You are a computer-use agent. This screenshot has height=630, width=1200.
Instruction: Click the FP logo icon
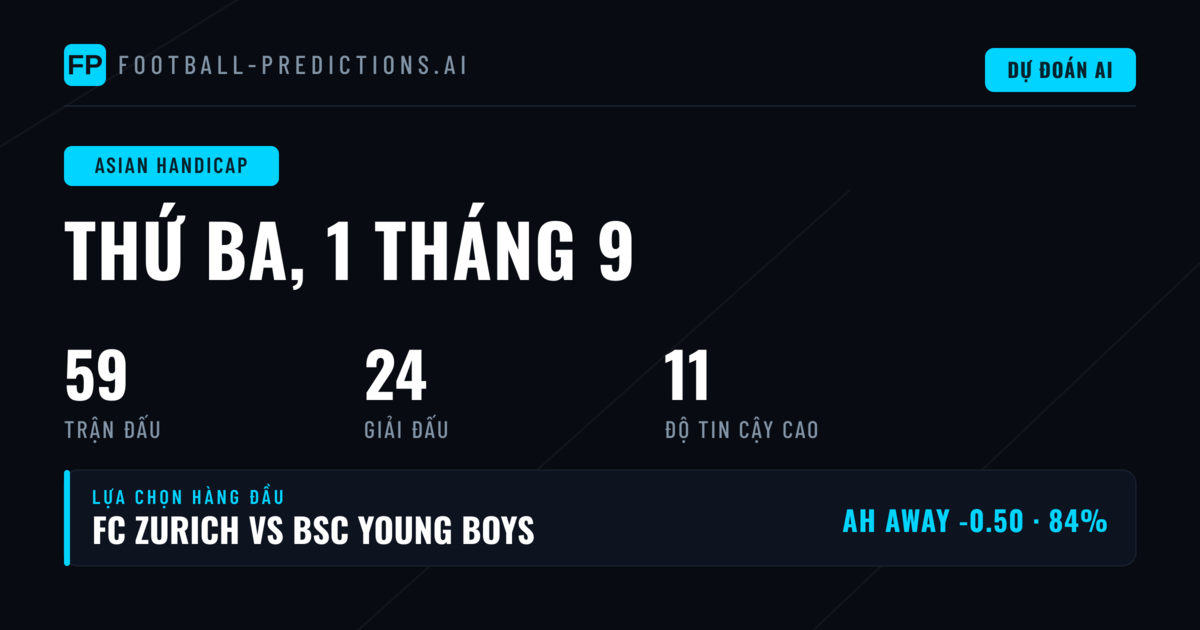(85, 65)
